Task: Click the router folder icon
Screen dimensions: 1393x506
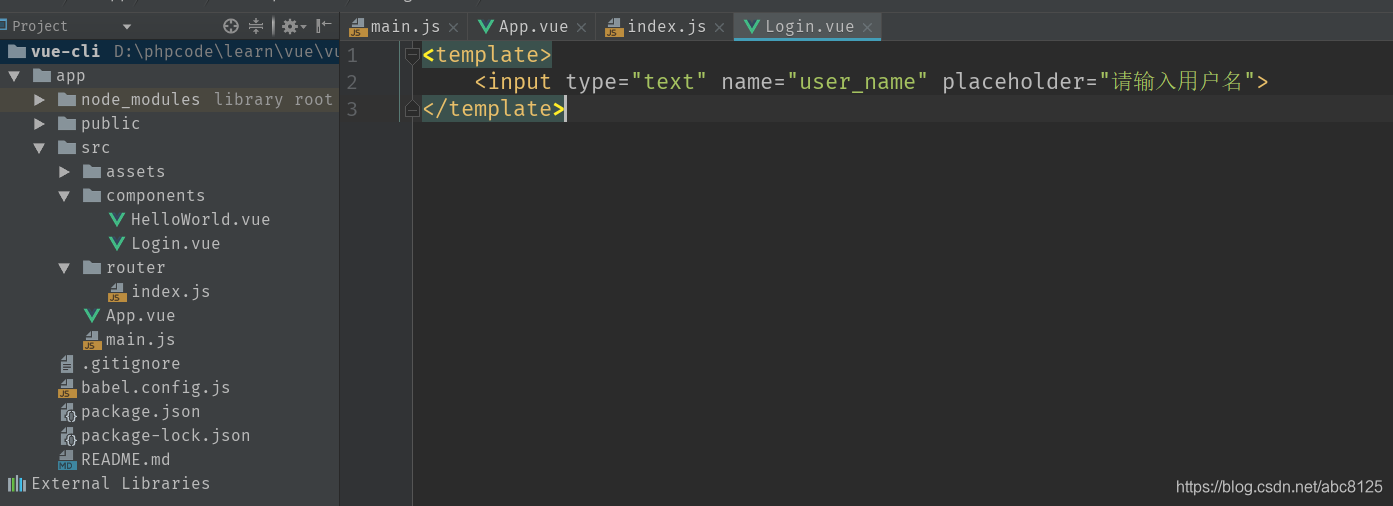Action: (91, 267)
